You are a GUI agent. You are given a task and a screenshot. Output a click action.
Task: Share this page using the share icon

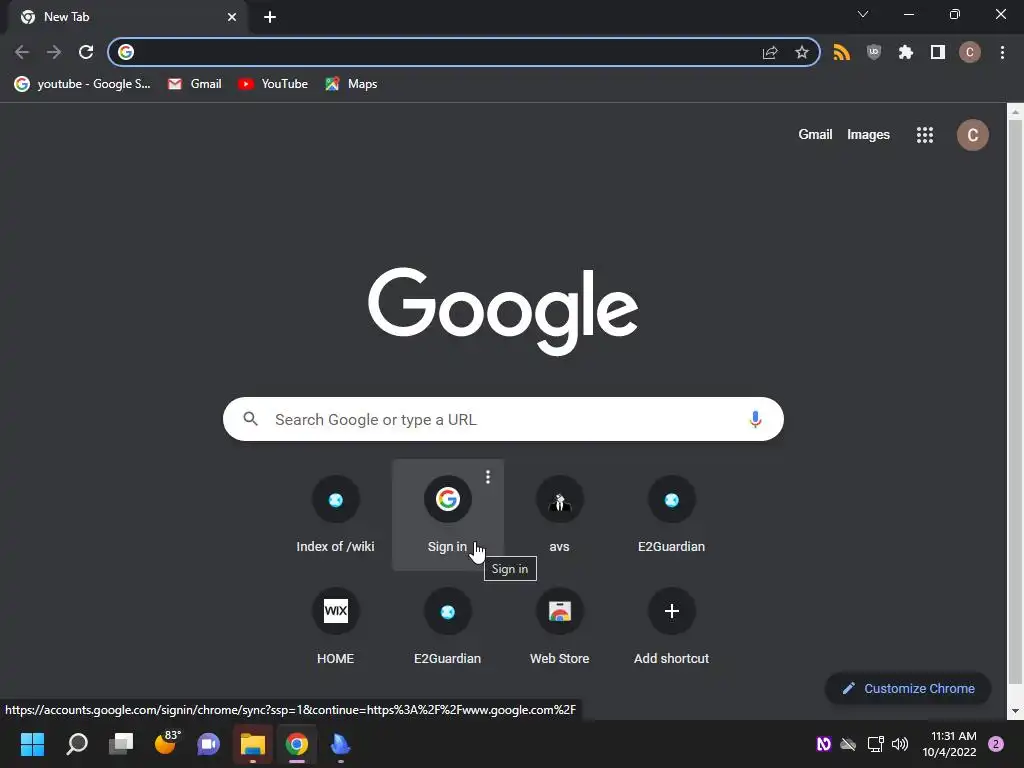point(770,52)
